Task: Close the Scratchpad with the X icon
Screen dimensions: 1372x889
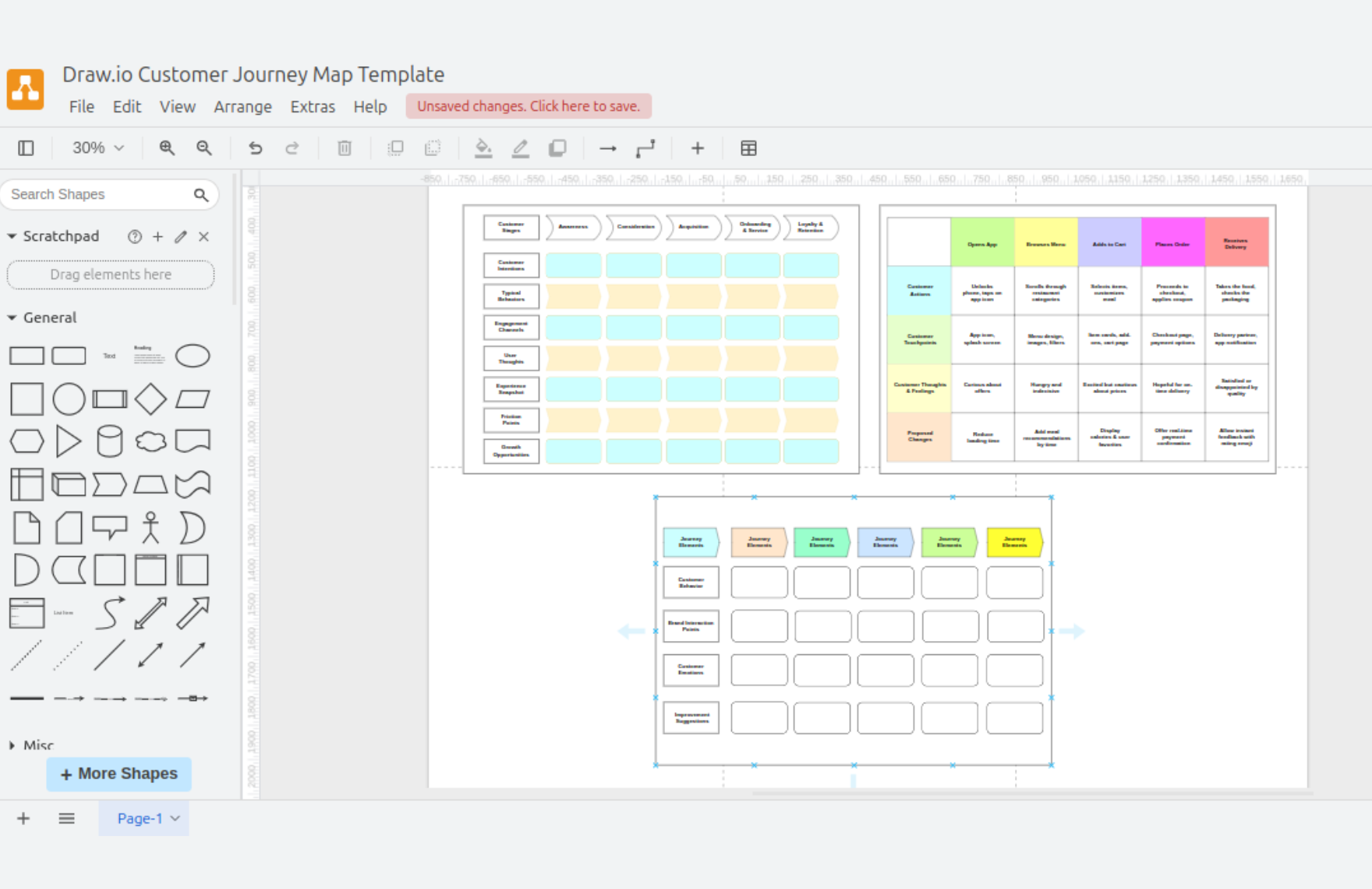Action: pyautogui.click(x=203, y=236)
